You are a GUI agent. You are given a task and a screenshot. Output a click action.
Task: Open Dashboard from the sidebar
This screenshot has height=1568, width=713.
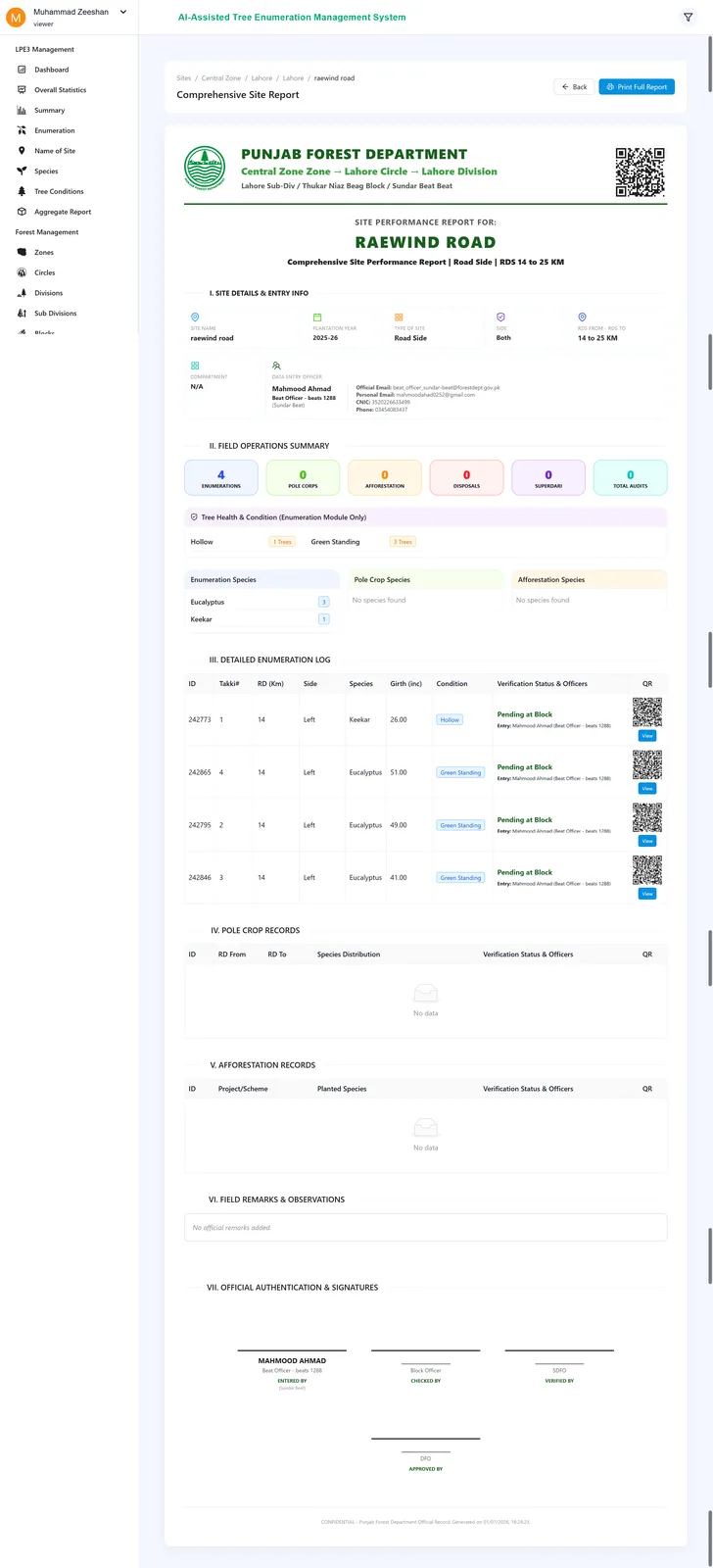tap(51, 70)
